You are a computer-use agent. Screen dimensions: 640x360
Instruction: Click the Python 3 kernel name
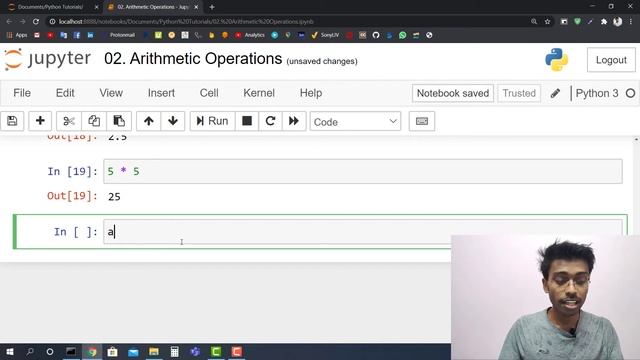[597, 93]
